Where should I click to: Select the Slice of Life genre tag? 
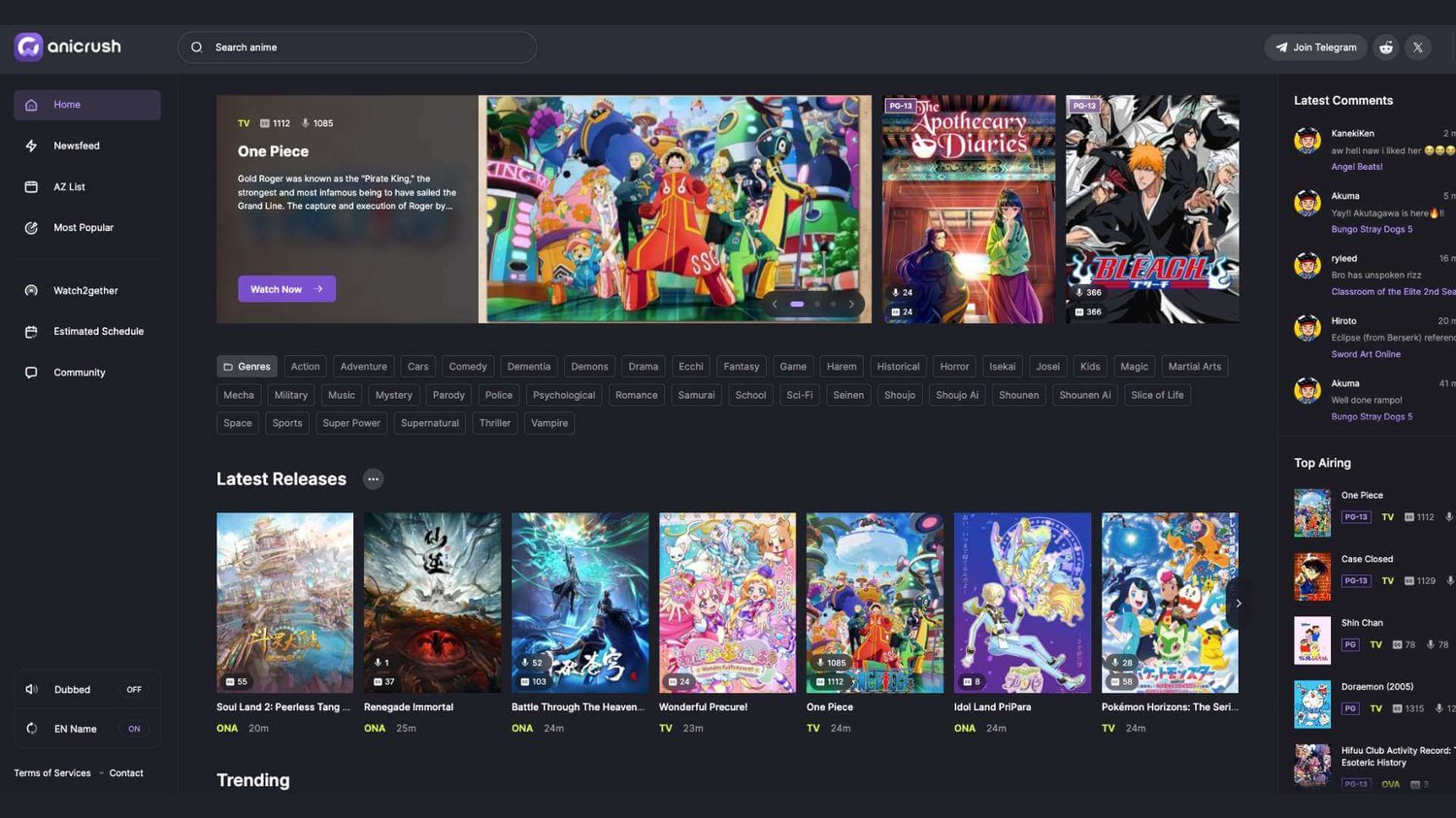point(1157,395)
